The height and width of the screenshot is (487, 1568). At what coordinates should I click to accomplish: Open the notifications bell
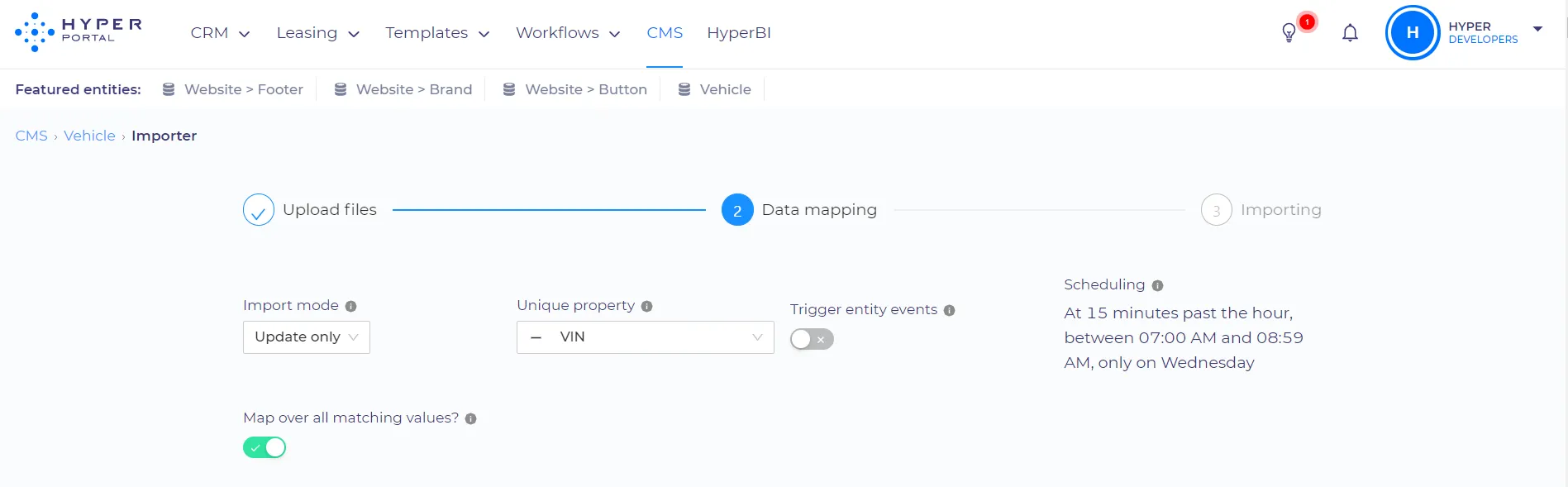pos(1350,33)
